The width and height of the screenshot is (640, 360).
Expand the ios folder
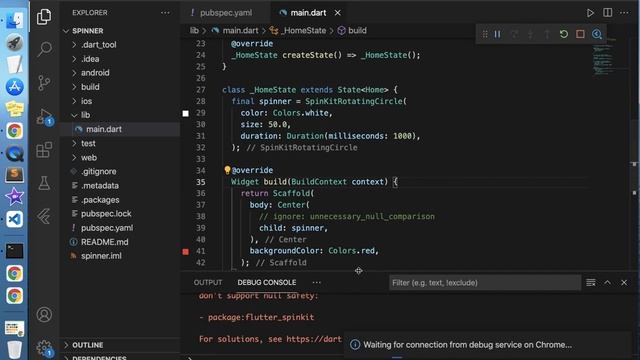(120, 101)
